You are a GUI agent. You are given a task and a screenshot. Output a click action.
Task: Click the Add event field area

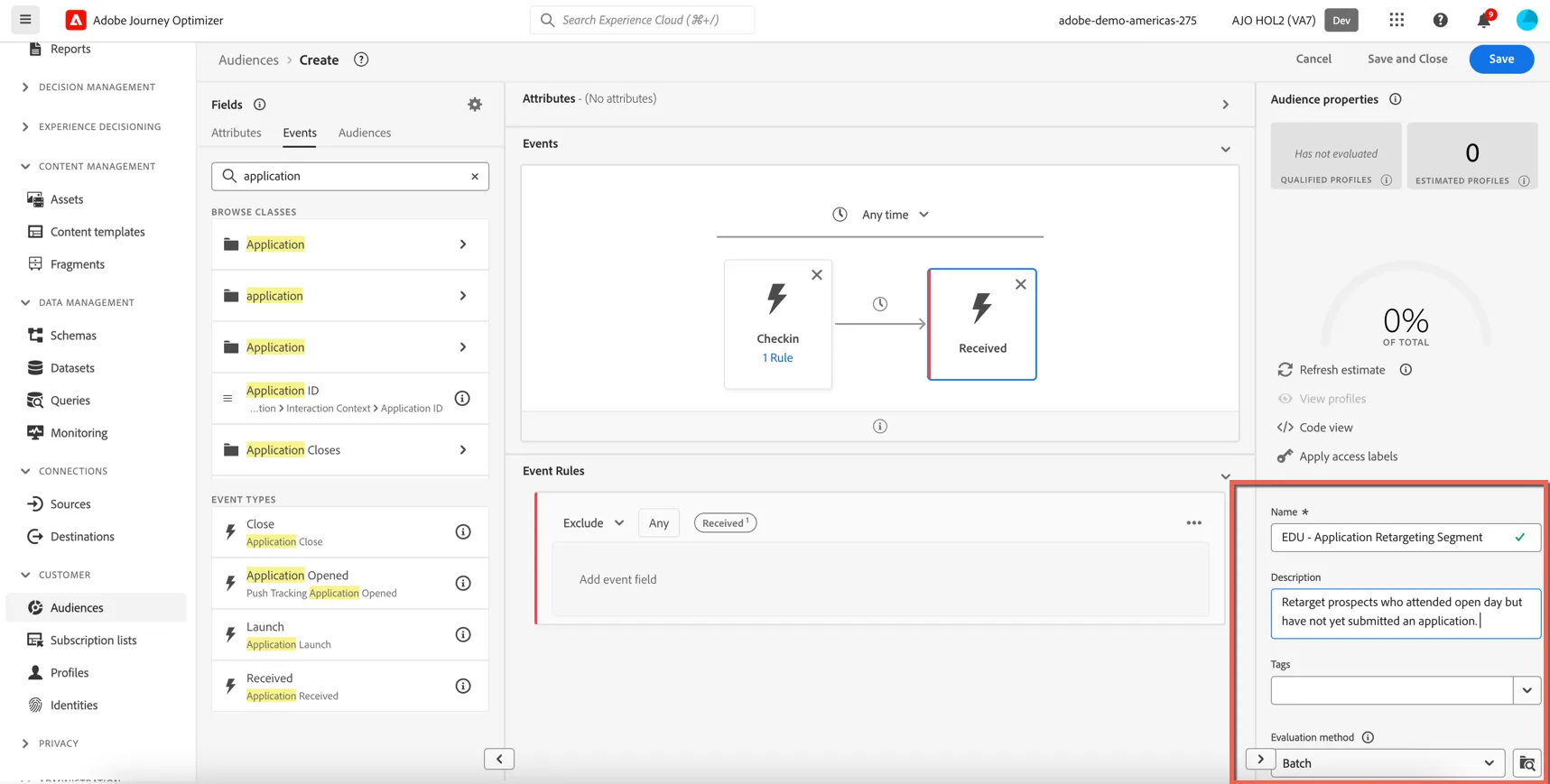click(x=880, y=580)
